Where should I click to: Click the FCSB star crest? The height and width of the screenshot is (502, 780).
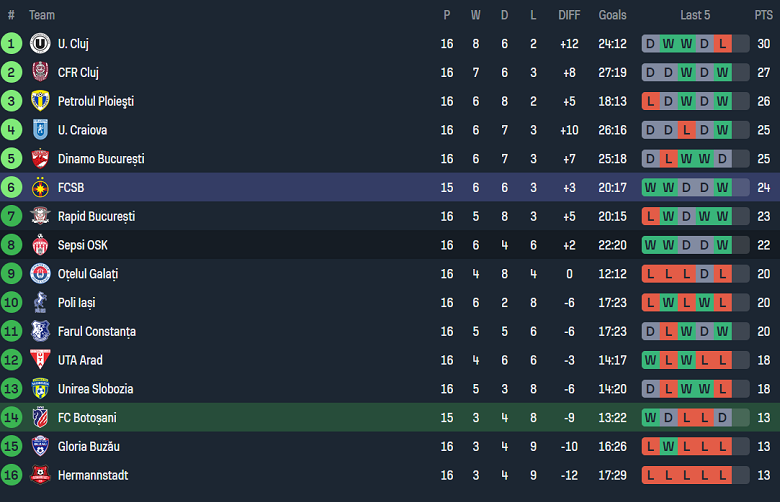coord(40,187)
